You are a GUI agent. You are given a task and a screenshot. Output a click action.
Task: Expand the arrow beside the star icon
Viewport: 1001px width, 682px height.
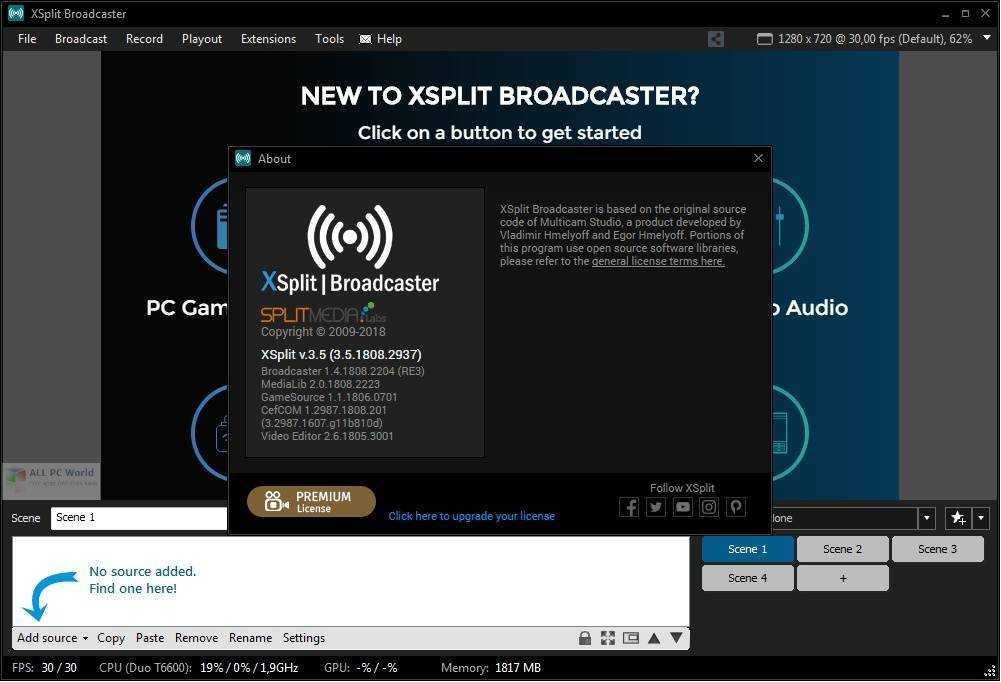981,518
